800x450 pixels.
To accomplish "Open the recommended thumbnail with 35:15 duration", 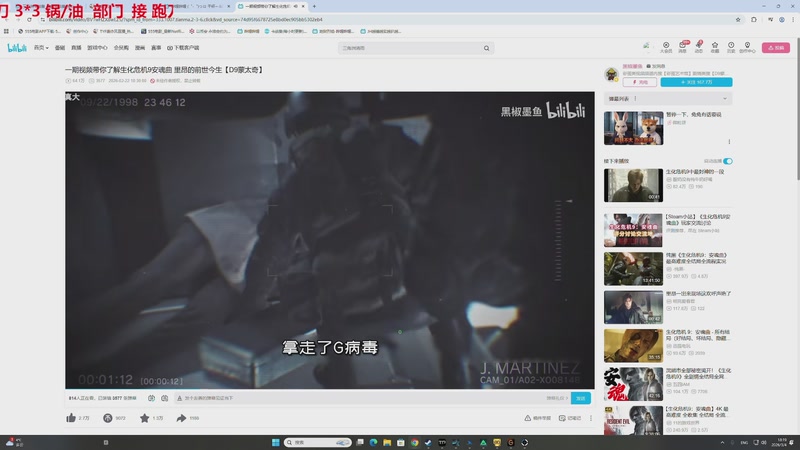I will [633, 345].
